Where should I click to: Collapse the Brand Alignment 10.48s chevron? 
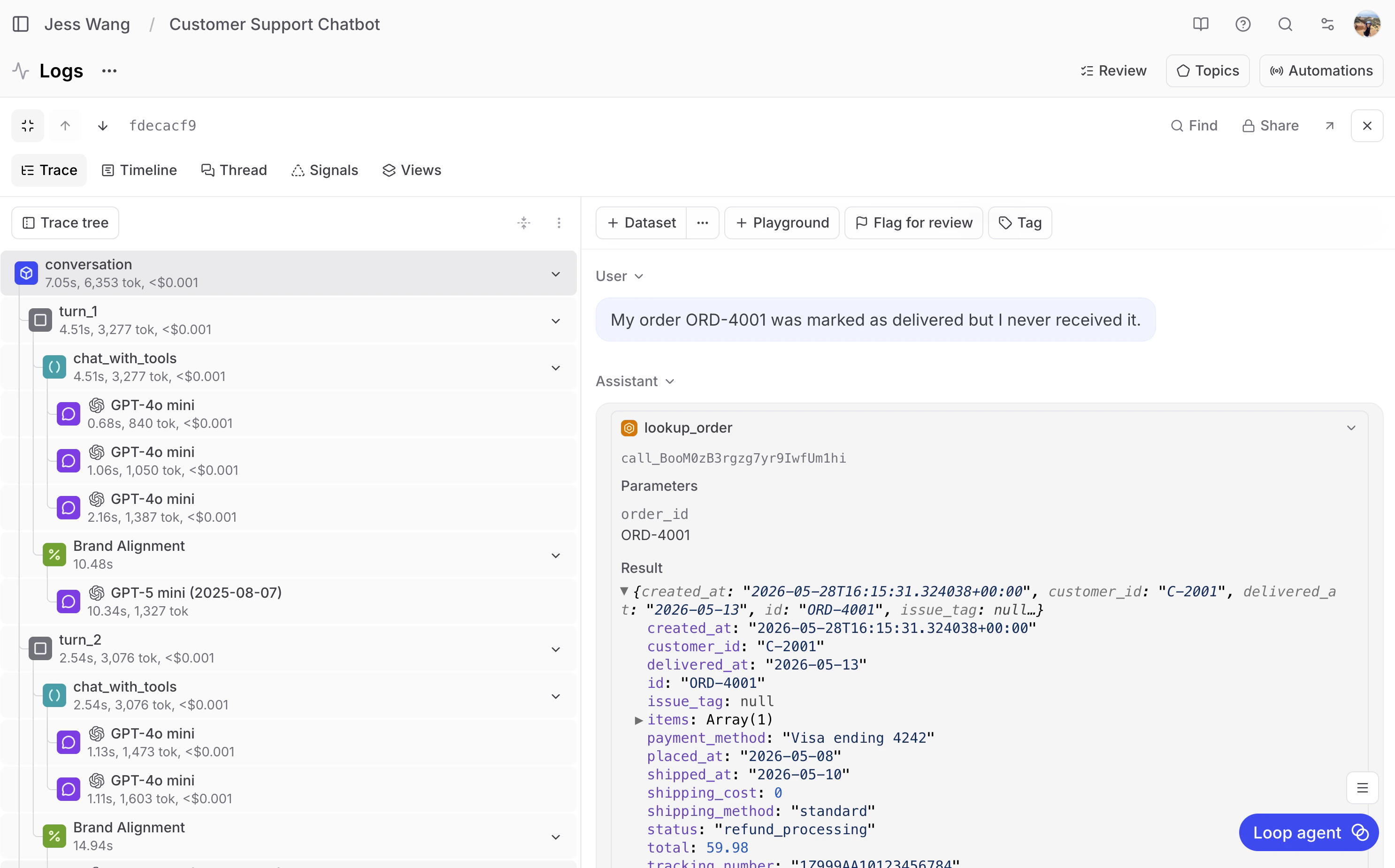tap(556, 555)
